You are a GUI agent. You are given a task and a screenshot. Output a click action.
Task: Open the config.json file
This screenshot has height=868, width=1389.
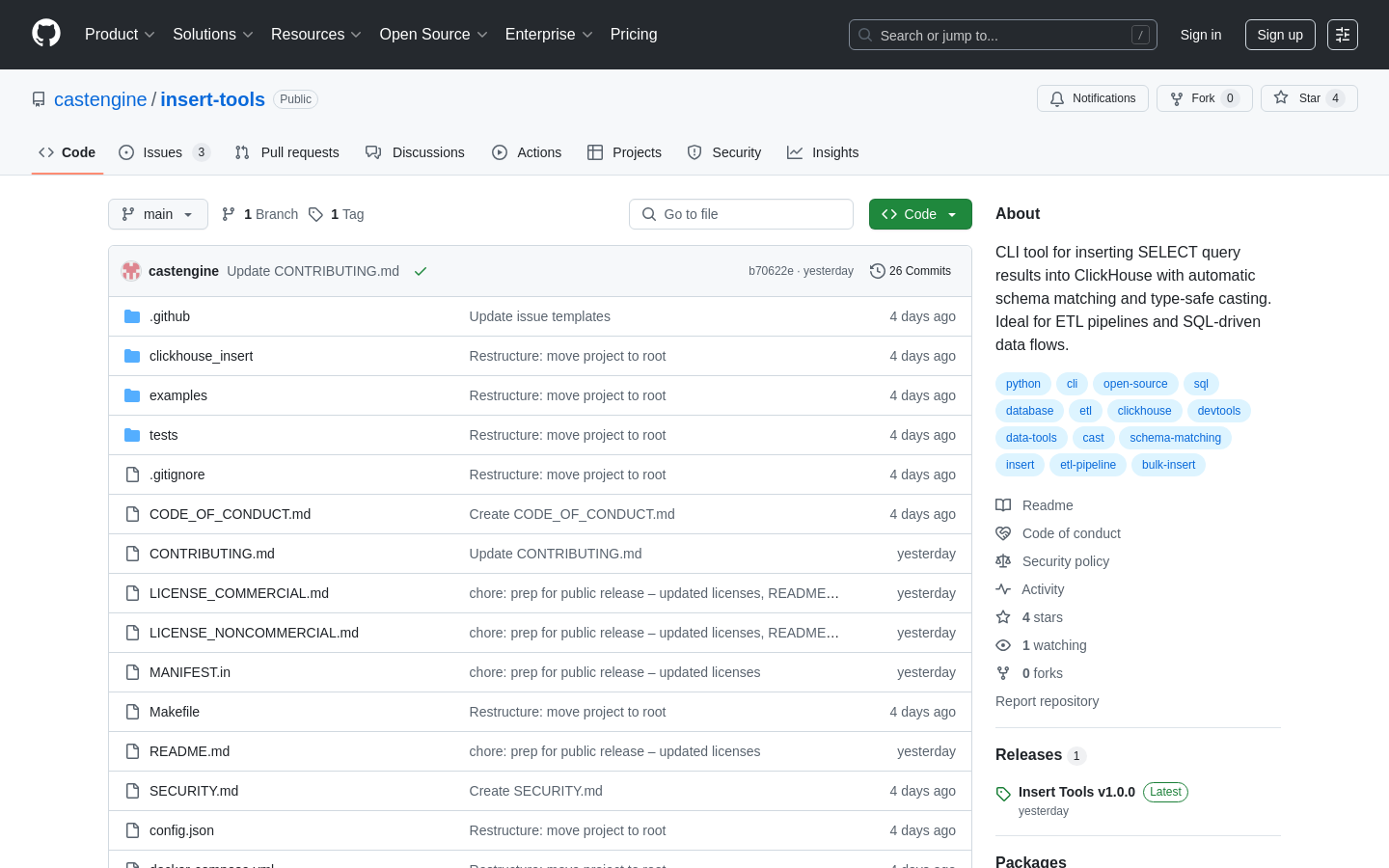[x=181, y=830]
